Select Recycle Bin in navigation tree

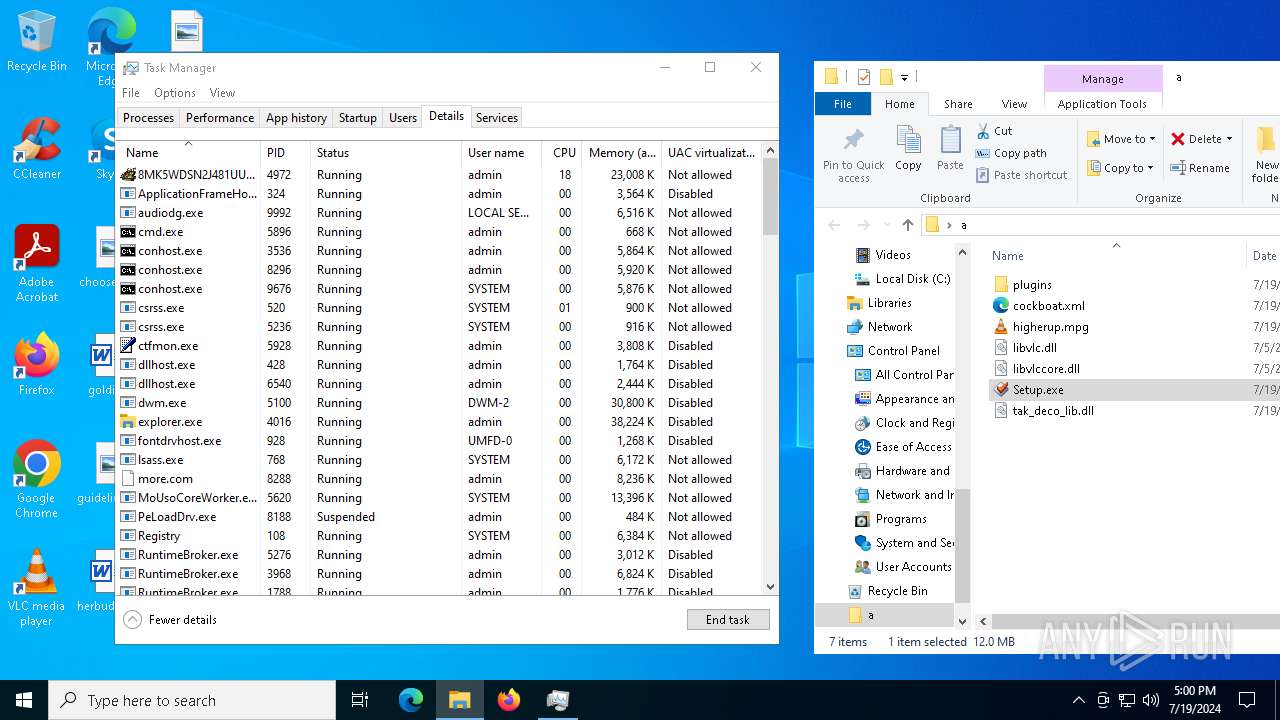[x=888, y=591]
